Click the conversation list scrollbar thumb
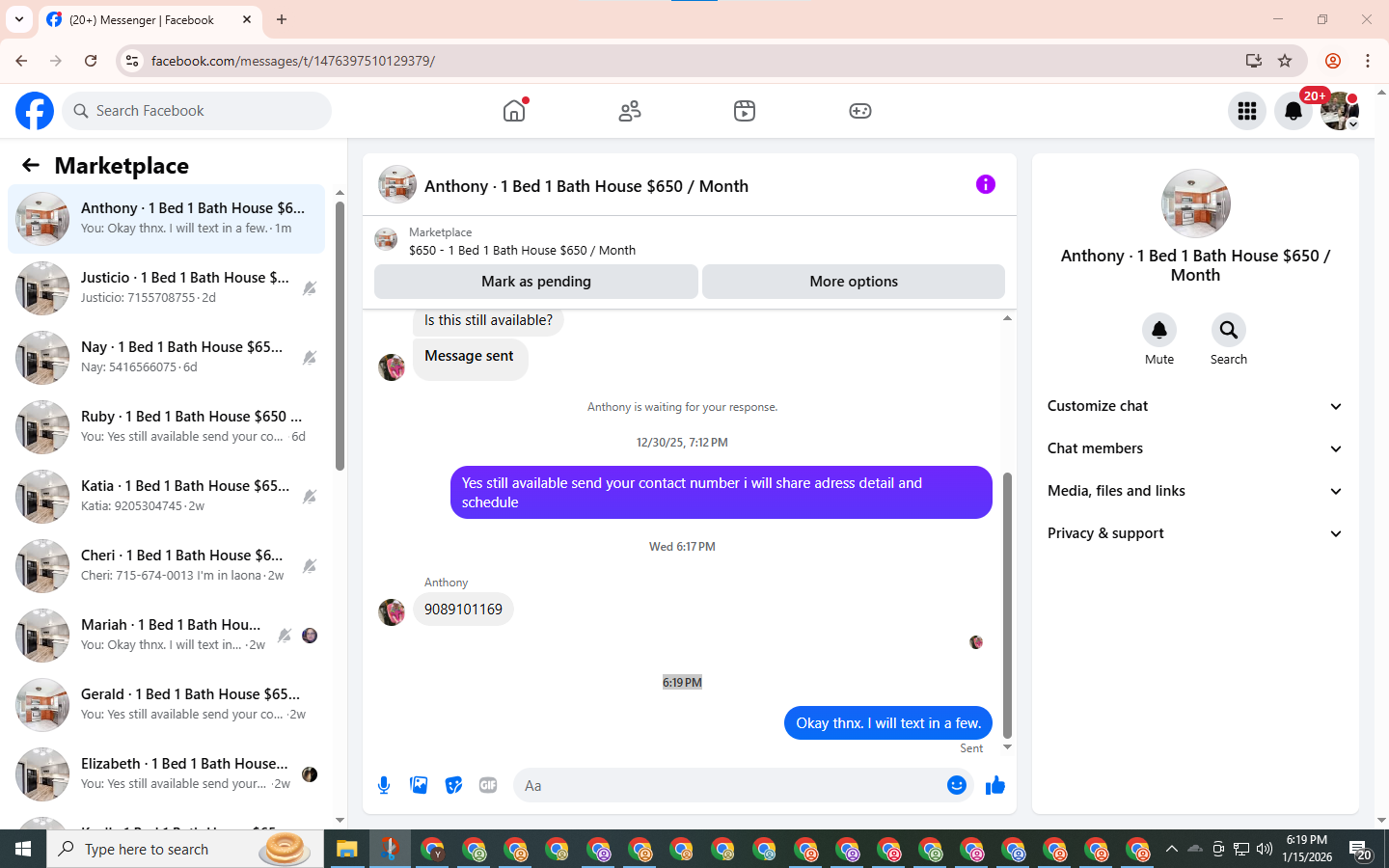This screenshot has height=868, width=1389. [x=340, y=335]
